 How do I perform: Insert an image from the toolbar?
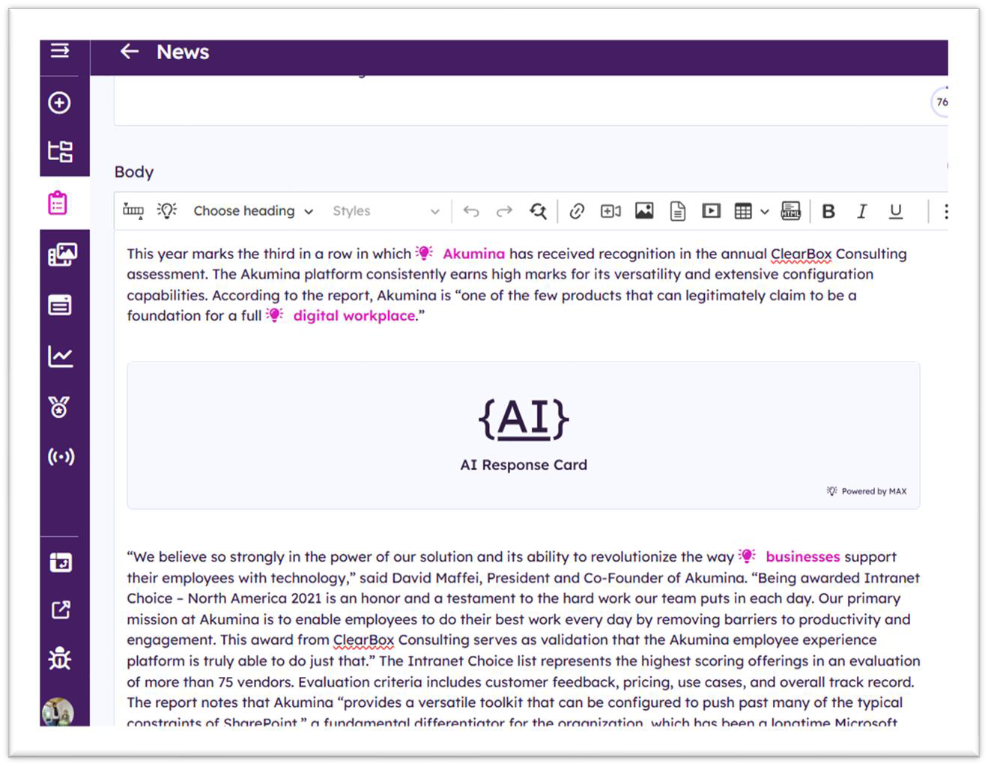click(x=644, y=210)
